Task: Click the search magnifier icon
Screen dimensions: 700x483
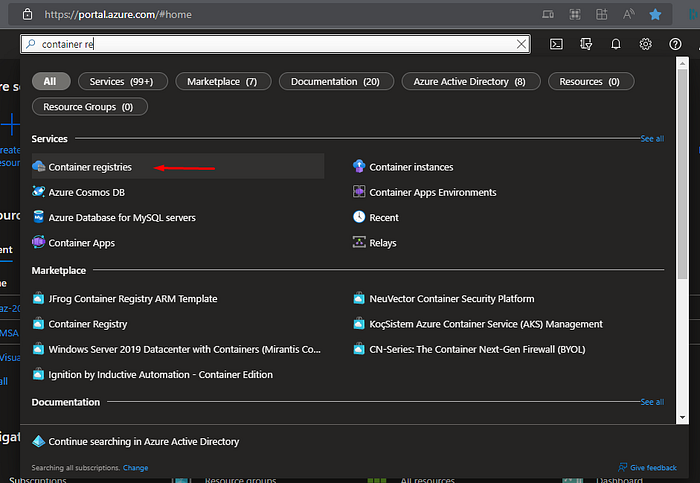Action: (30, 44)
